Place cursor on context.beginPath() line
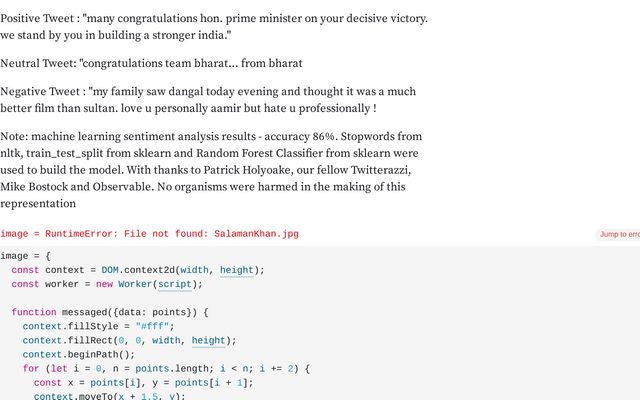Screen dimensions: 640x400 (x=79, y=354)
